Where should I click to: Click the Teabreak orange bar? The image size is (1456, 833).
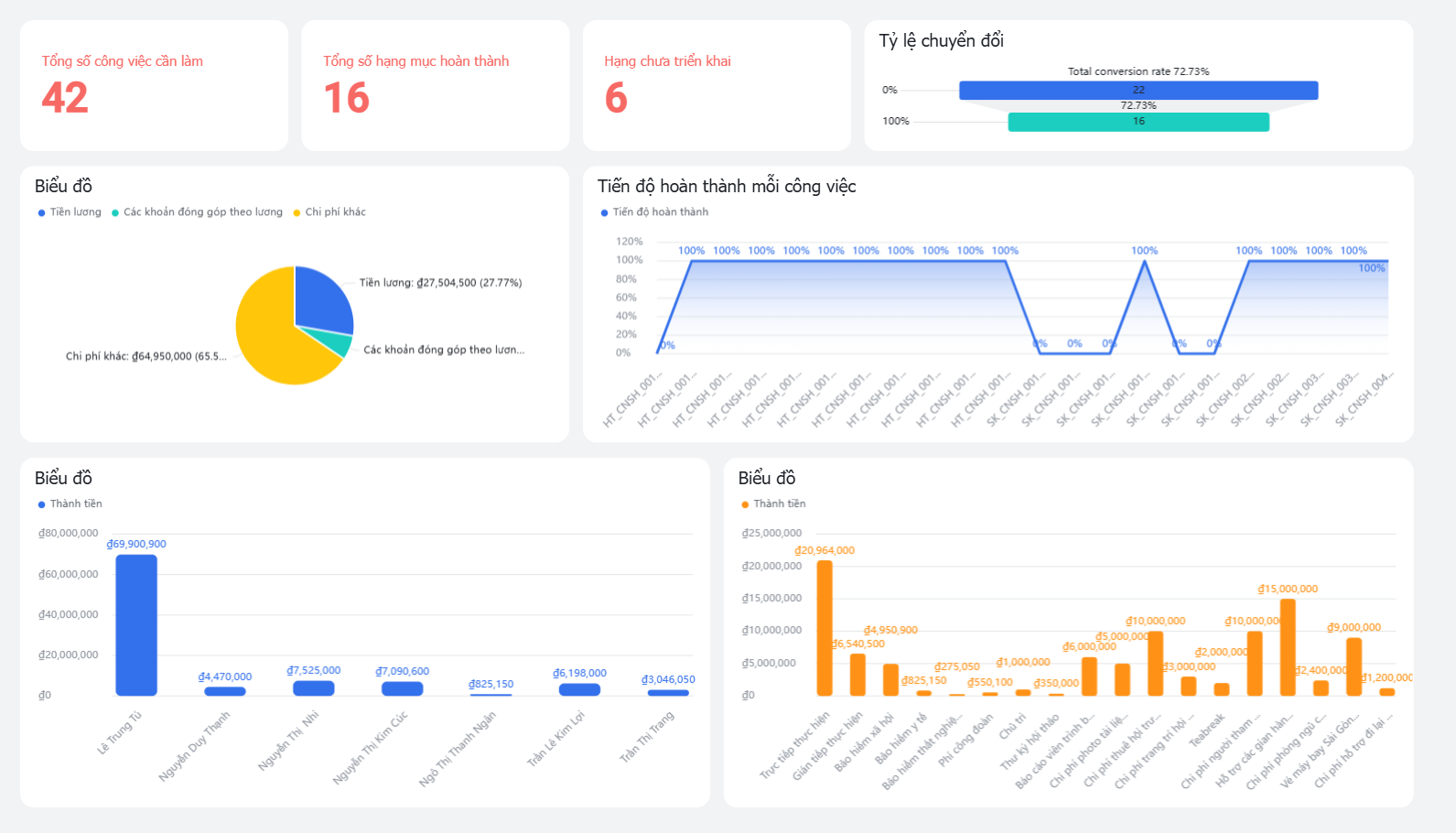1222,689
